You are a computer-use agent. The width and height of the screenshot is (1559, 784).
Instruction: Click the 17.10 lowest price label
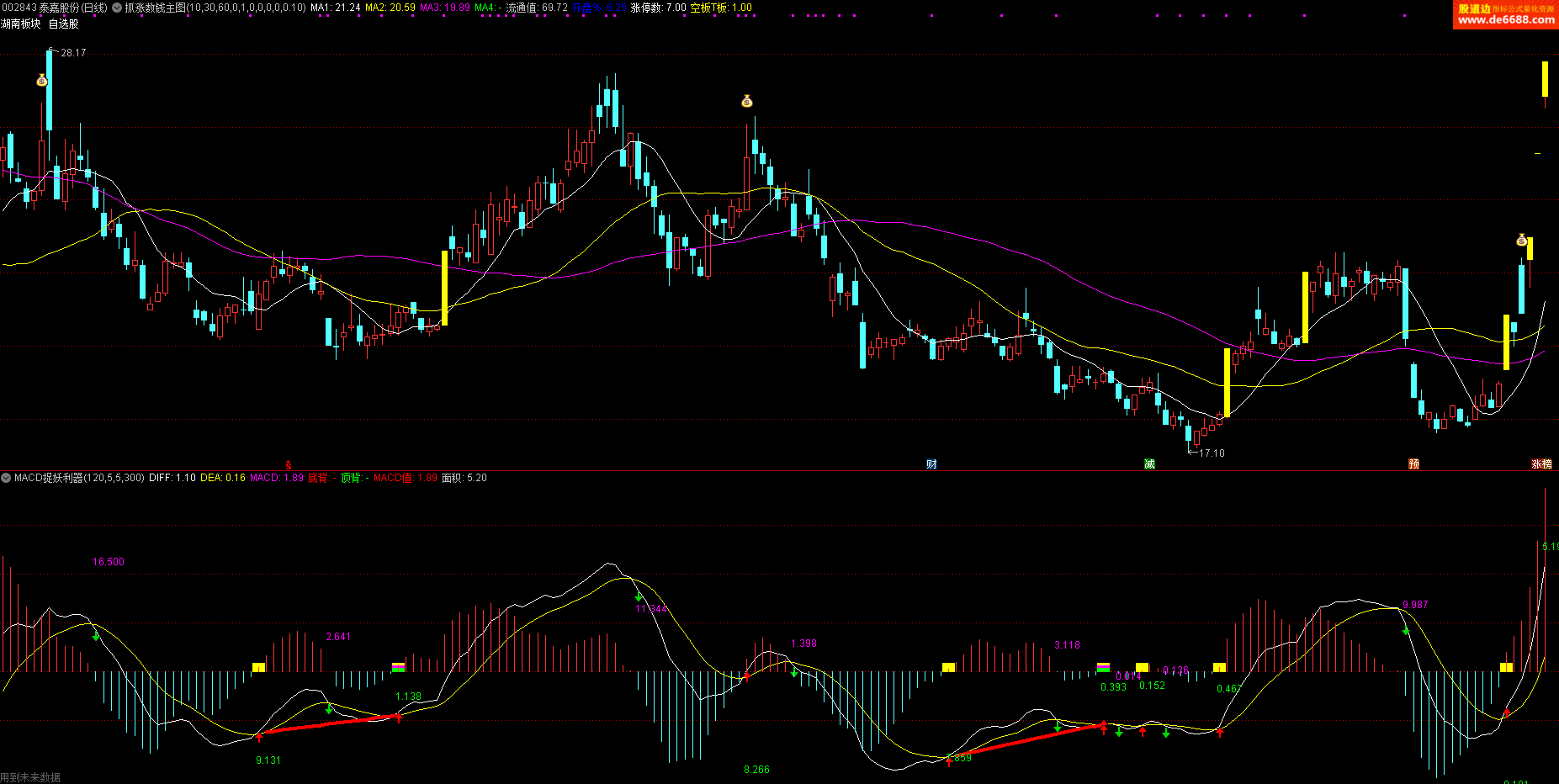(x=1212, y=453)
